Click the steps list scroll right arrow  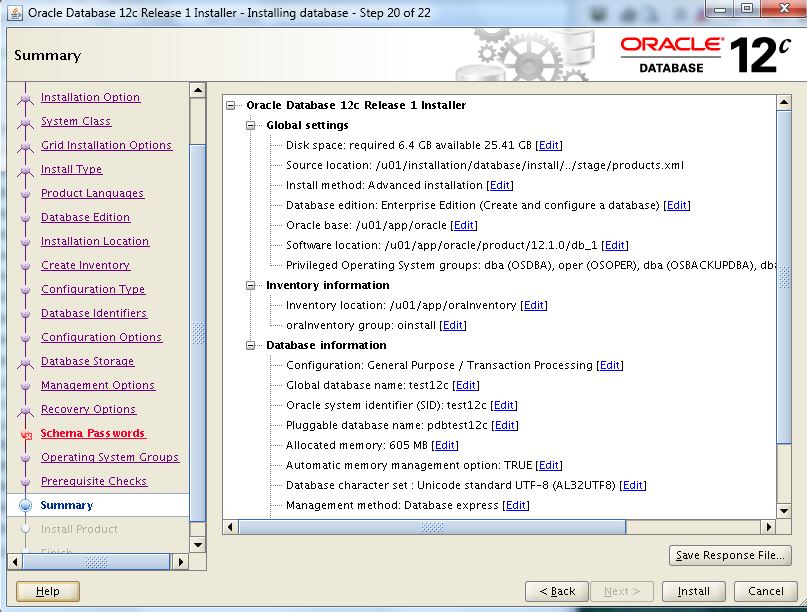click(180, 562)
